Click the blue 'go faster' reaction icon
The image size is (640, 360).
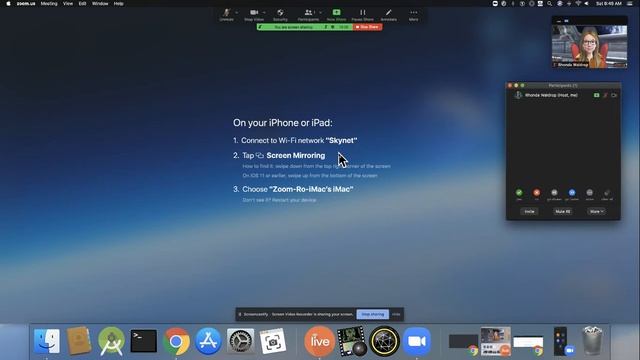coord(572,193)
